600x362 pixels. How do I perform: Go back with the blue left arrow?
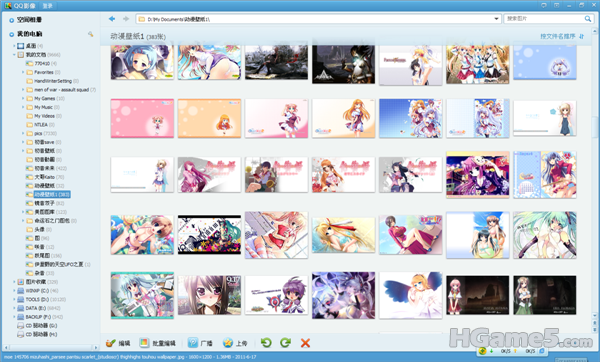[112, 19]
